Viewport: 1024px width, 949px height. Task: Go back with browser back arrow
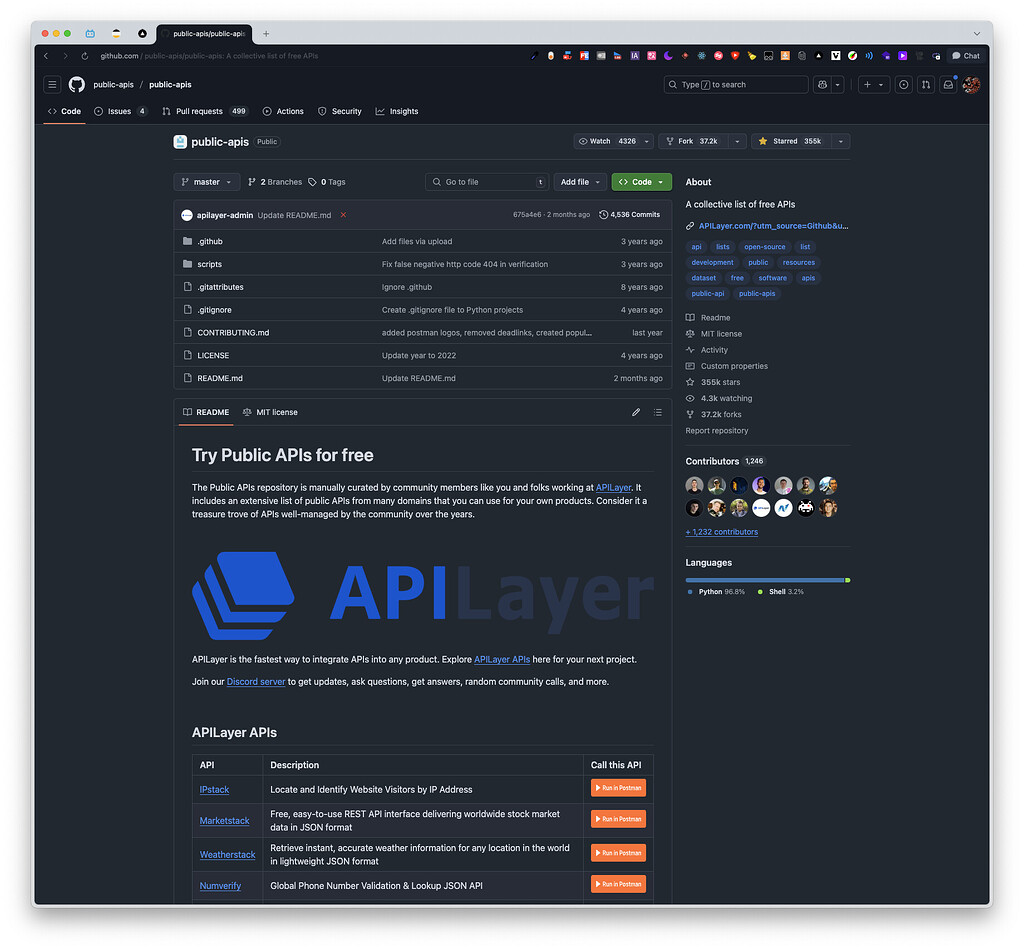pos(46,56)
